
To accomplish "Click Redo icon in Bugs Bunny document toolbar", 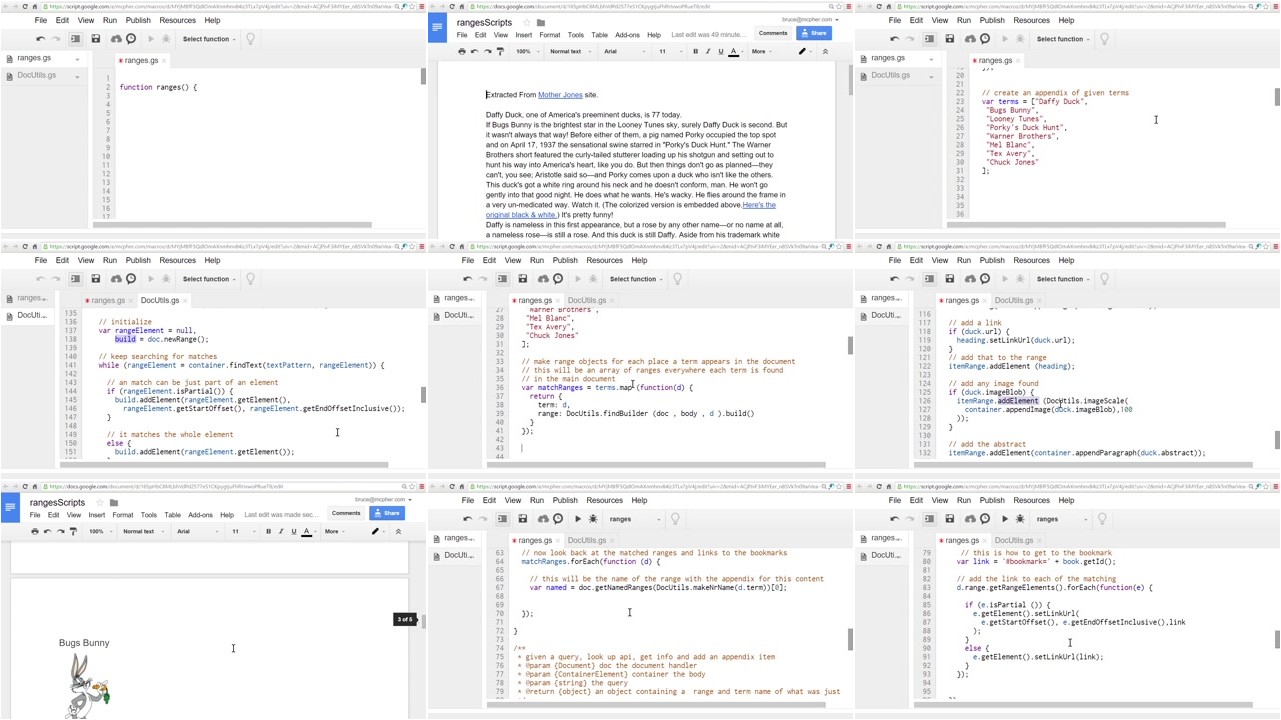I will [61, 531].
